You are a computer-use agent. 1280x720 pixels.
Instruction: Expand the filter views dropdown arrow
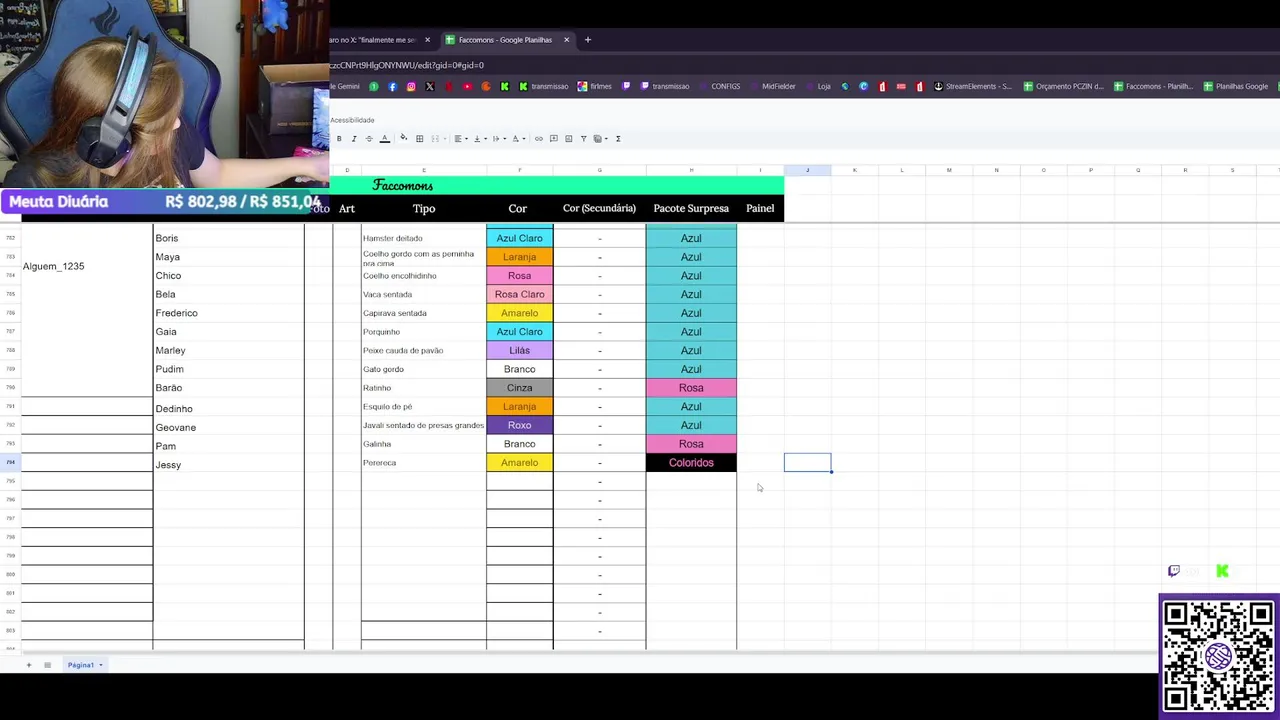coord(607,139)
